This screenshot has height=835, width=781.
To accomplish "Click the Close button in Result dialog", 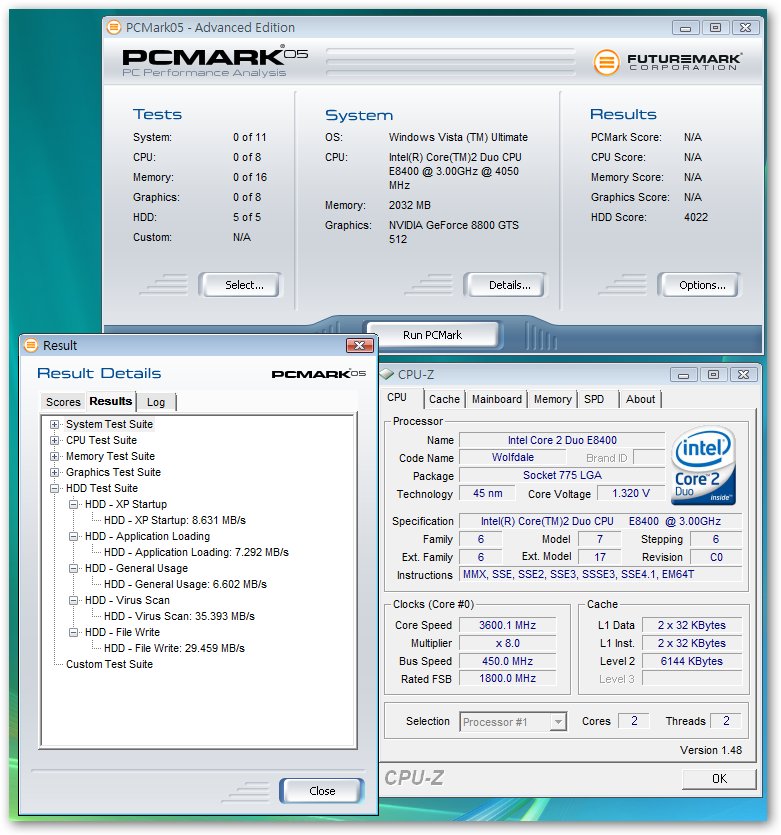I will coord(322,791).
